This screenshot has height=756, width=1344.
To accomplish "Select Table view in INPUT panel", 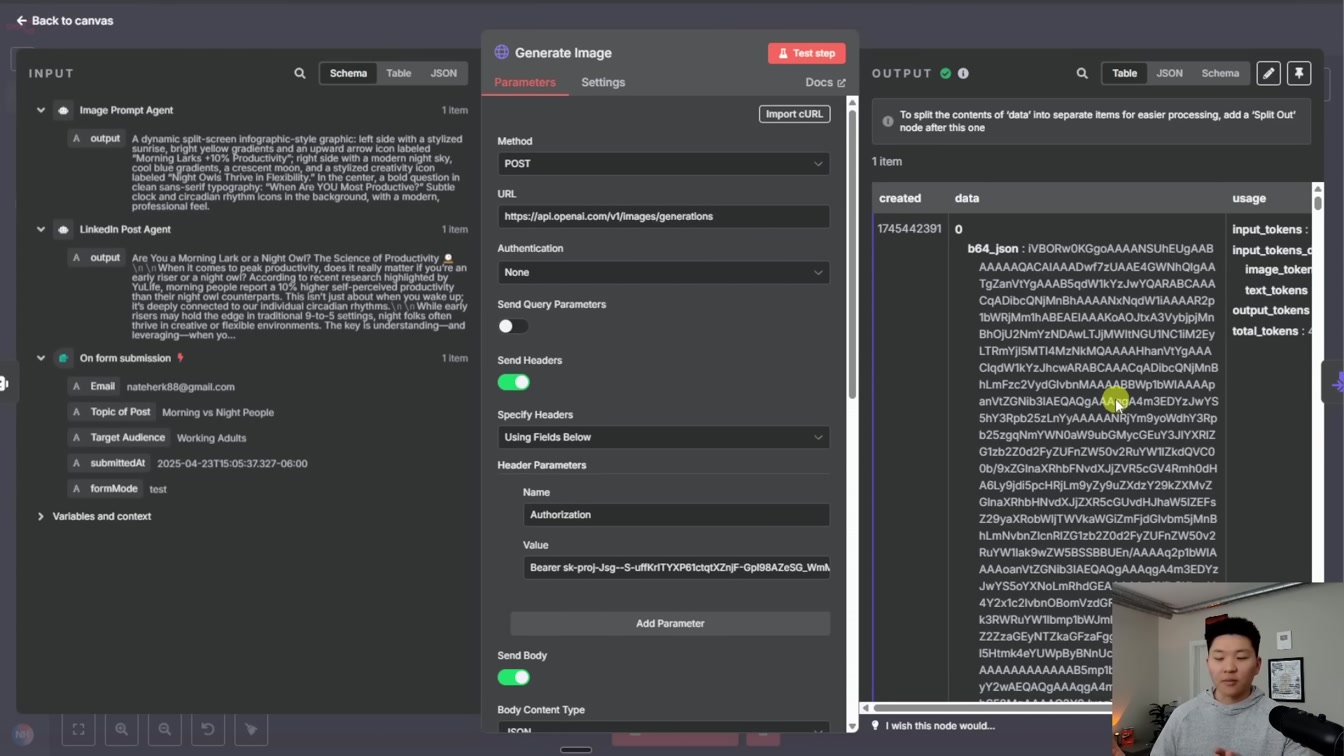I will pyautogui.click(x=399, y=73).
